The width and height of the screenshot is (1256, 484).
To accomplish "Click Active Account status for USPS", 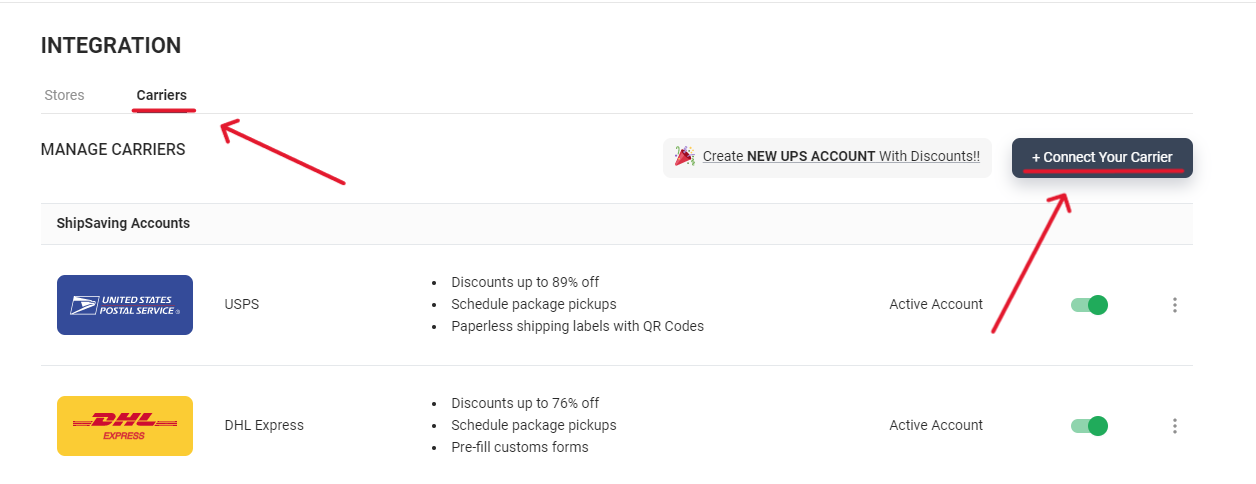I will (936, 304).
